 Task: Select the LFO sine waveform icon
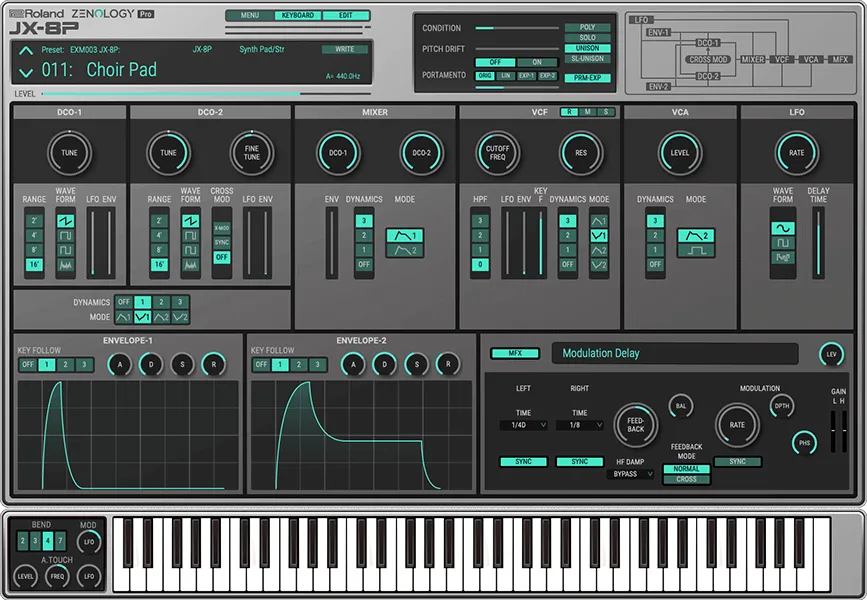pyautogui.click(x=783, y=228)
